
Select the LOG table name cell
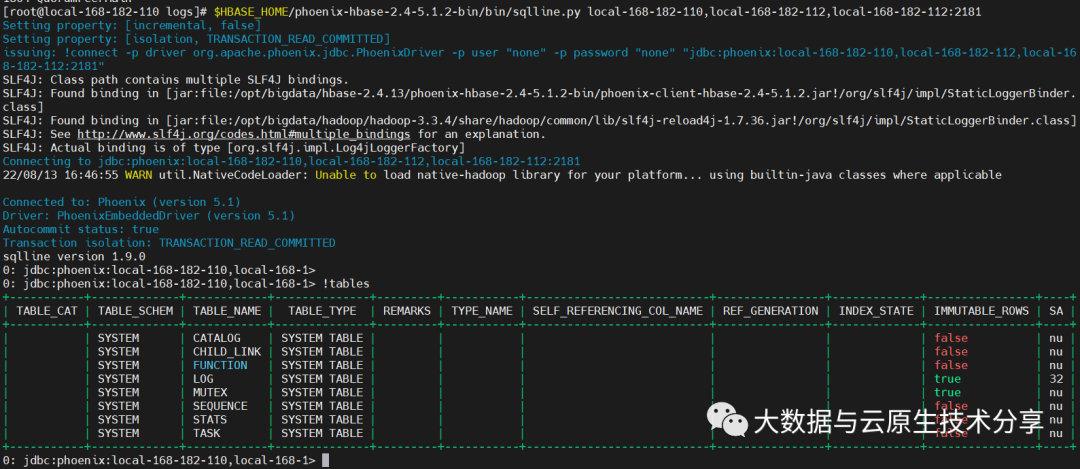pyautogui.click(x=203, y=379)
